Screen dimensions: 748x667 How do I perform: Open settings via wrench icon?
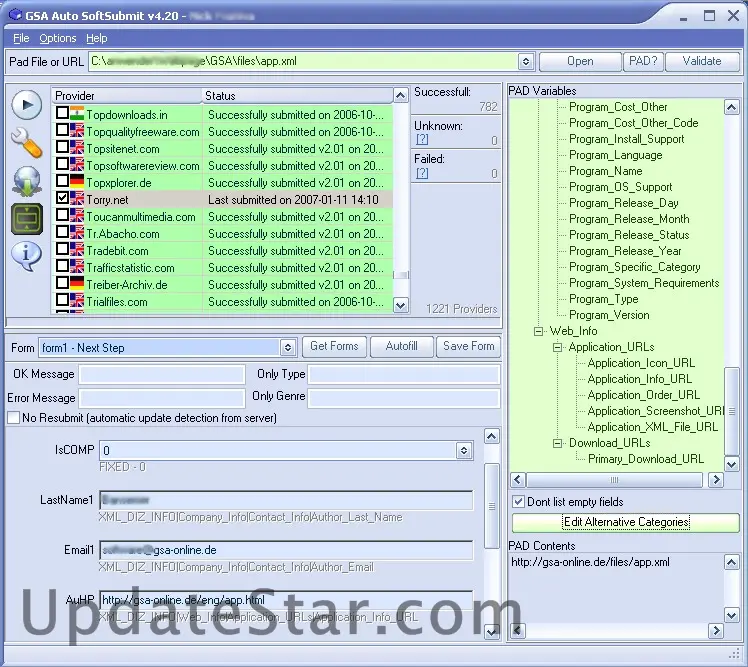coord(26,143)
